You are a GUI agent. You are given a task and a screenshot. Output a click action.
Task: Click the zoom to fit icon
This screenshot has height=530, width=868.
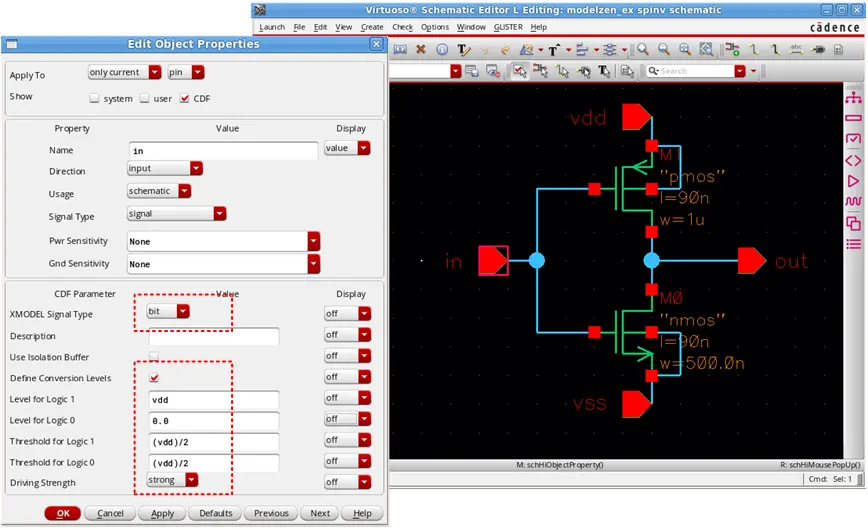tap(685, 49)
